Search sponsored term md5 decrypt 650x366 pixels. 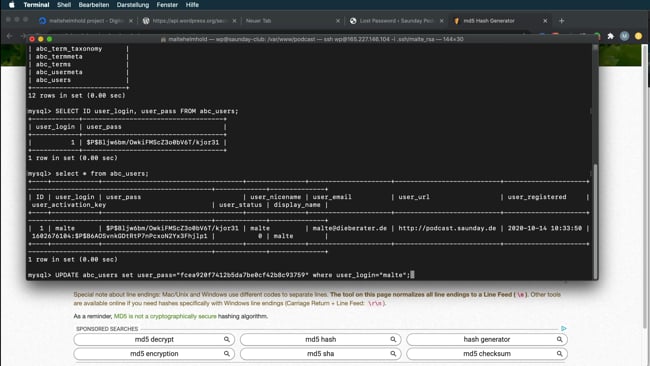[x=154, y=339]
